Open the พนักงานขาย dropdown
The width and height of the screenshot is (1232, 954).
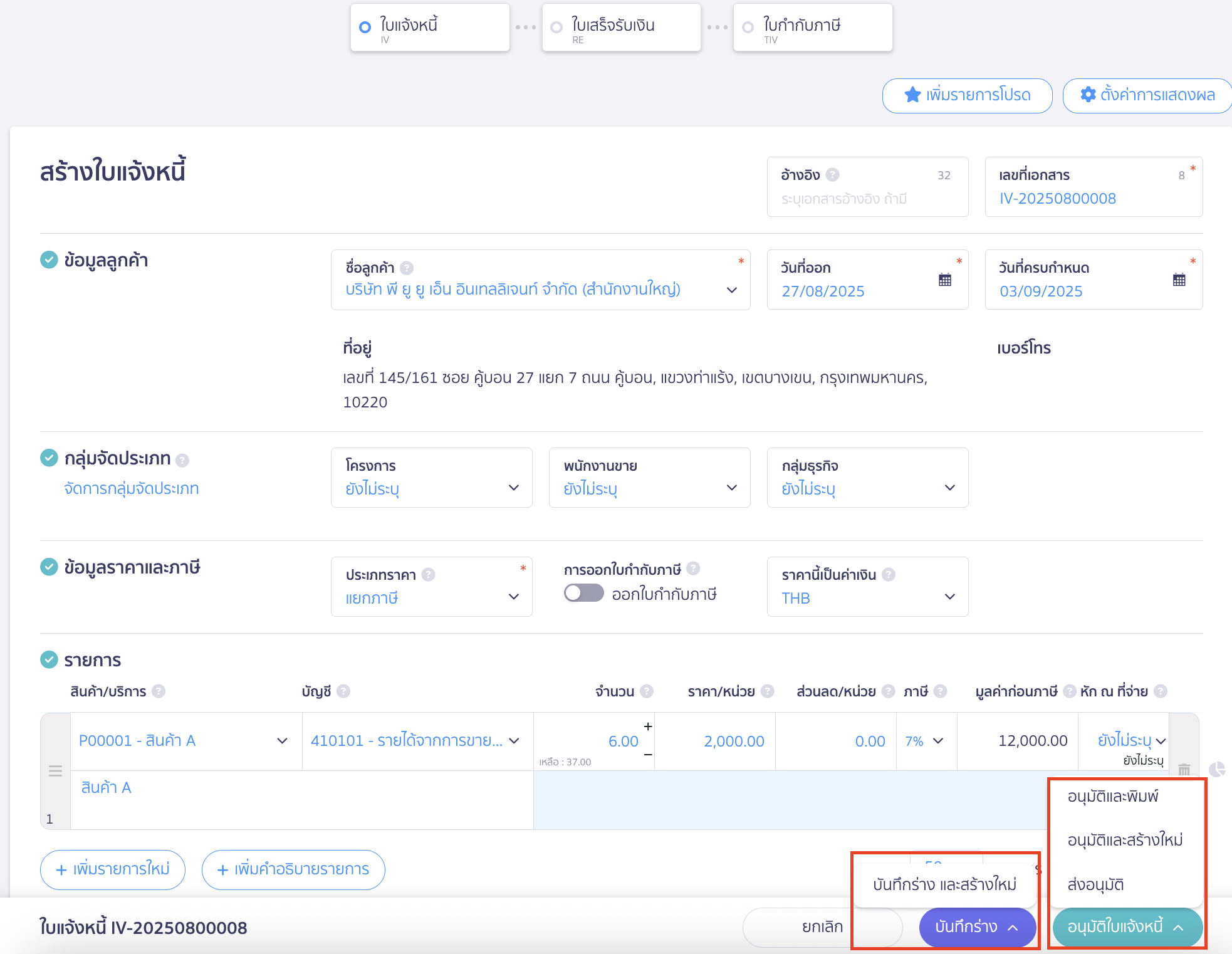coord(650,478)
